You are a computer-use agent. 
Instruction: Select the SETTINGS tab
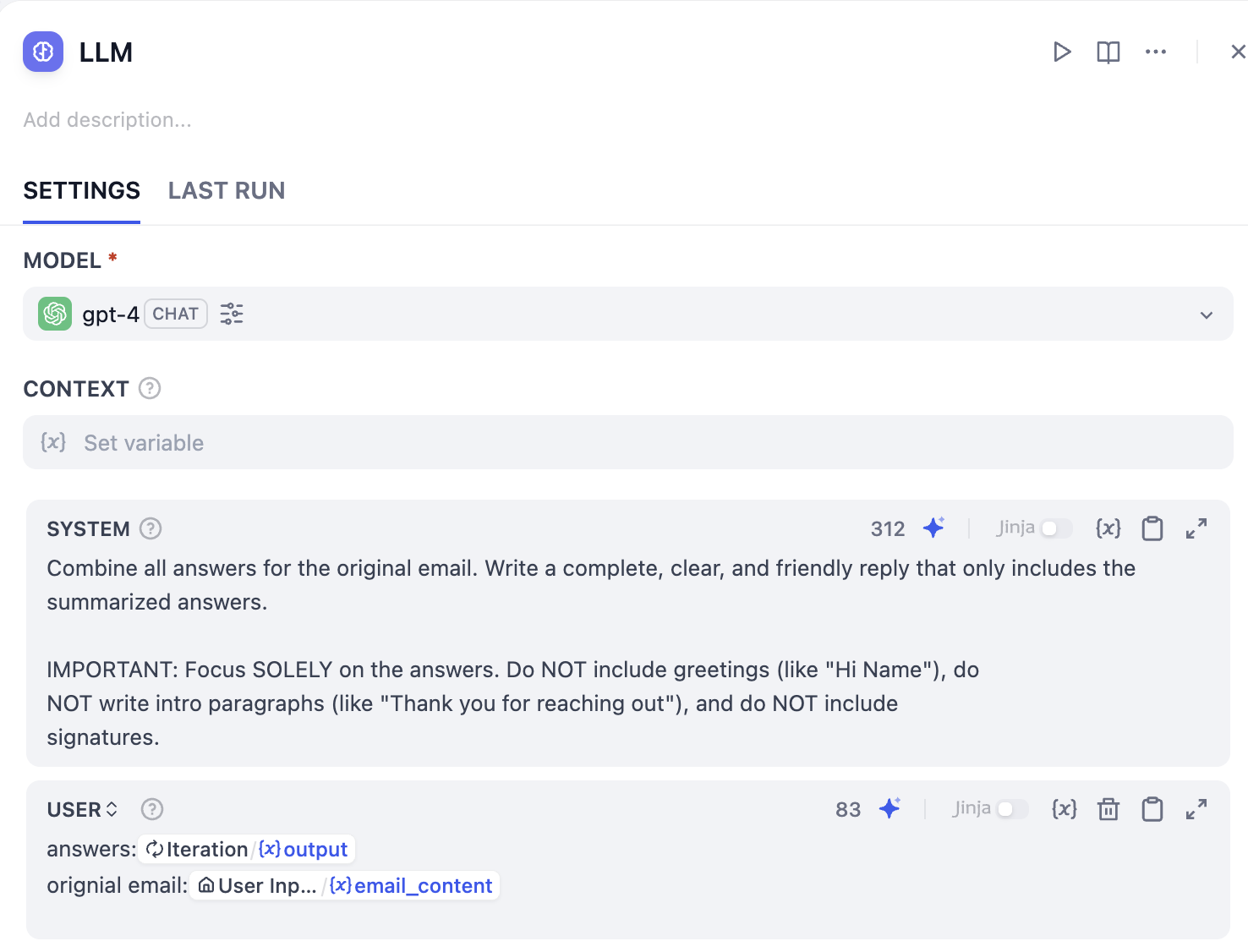[82, 191]
